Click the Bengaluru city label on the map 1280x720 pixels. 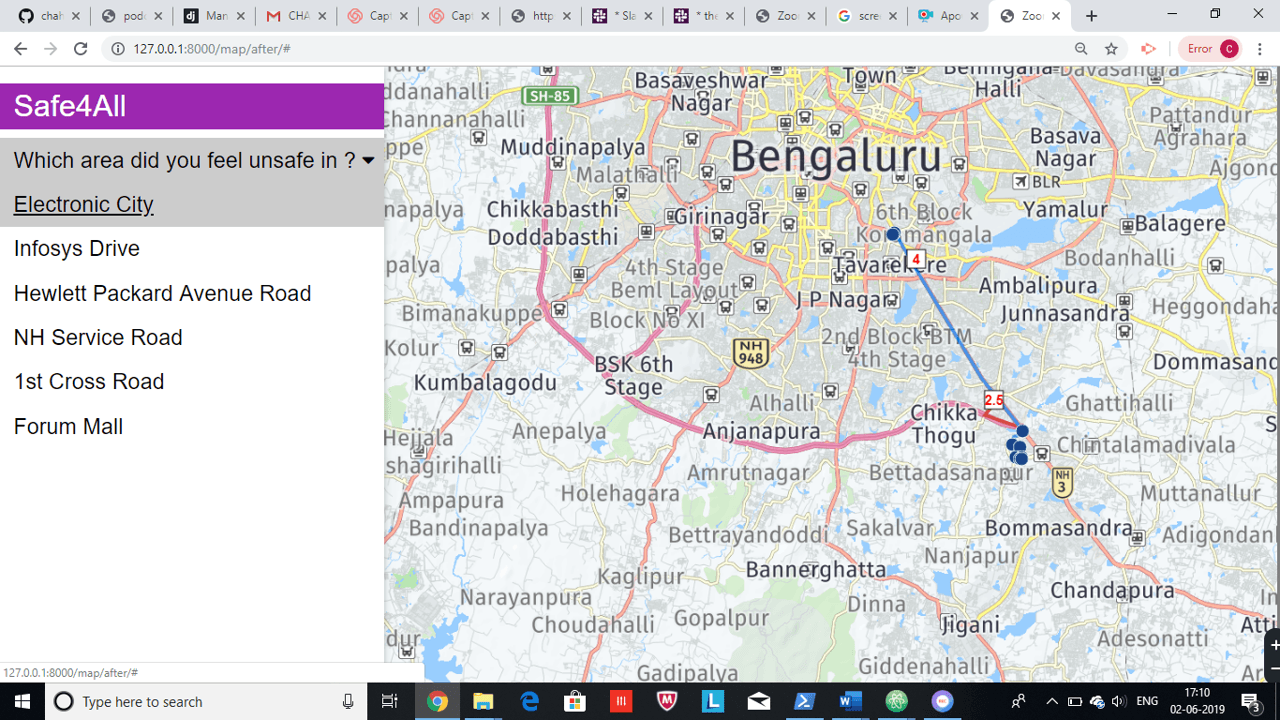[x=836, y=157]
